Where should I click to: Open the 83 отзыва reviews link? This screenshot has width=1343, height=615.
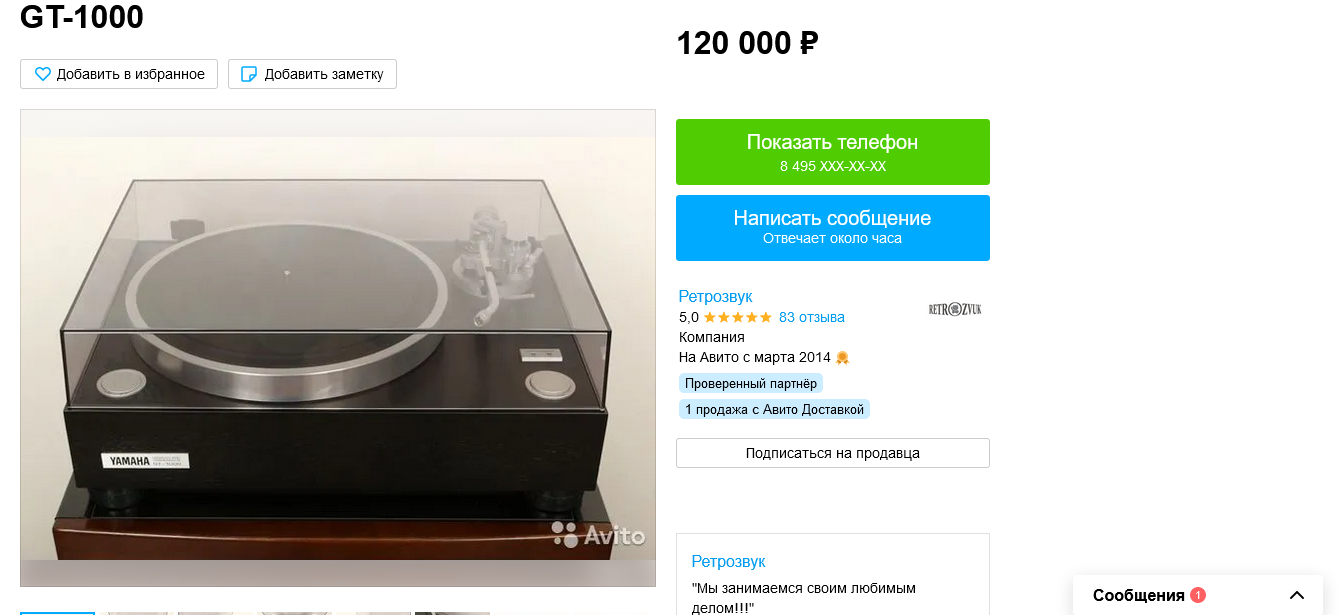(x=812, y=317)
